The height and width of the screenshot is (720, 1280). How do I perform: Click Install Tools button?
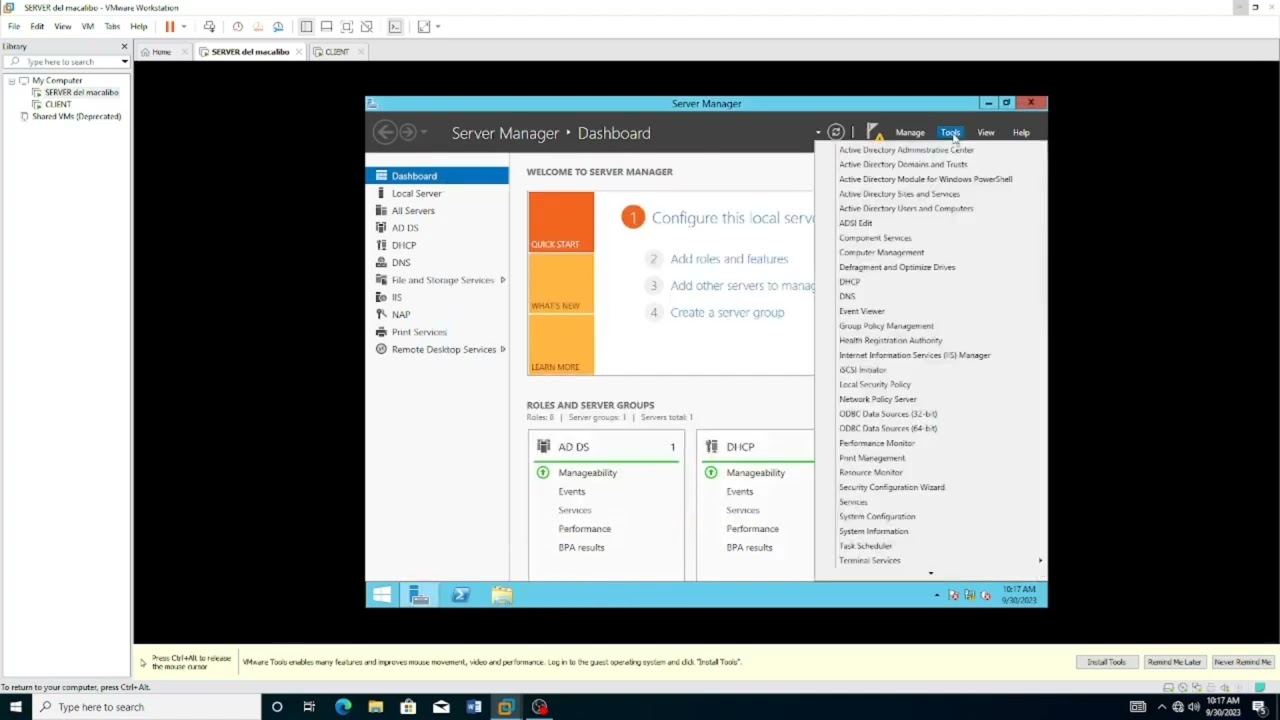click(1106, 662)
